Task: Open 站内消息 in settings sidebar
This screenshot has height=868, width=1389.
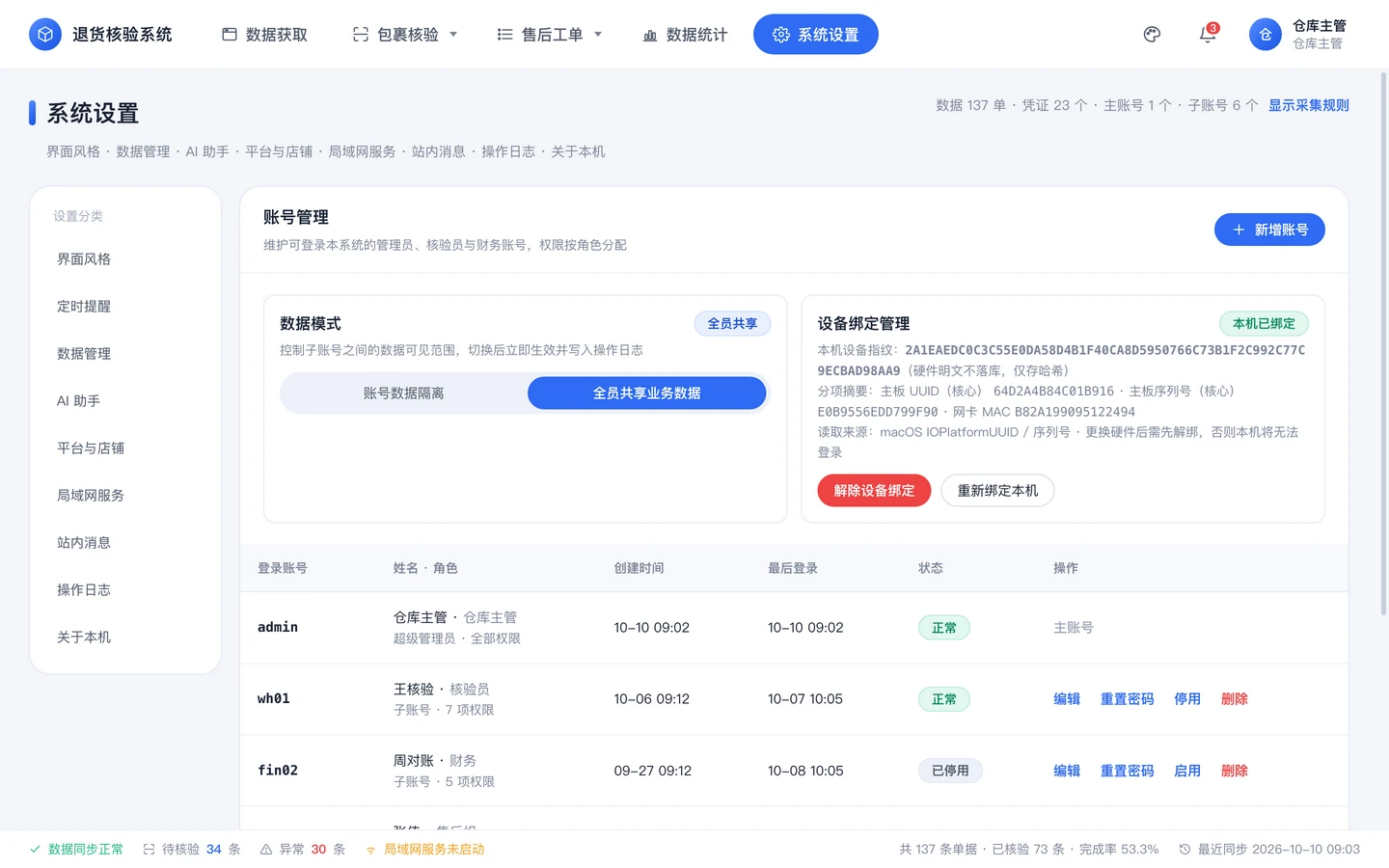Action: [125, 543]
